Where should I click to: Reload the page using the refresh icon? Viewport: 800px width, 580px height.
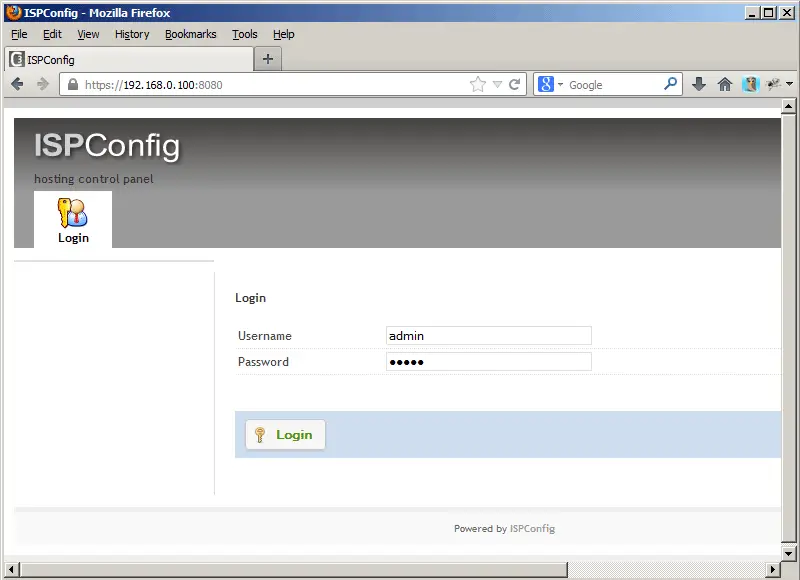[515, 85]
